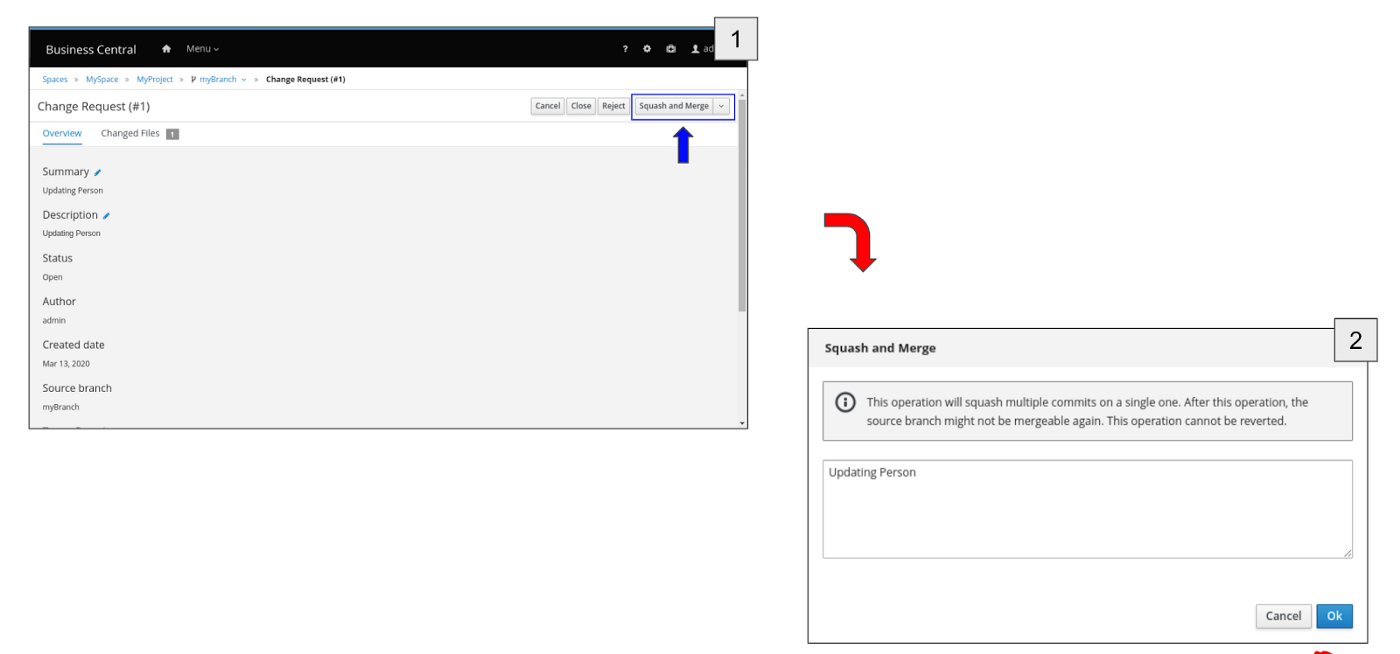The width and height of the screenshot is (1400, 654).
Task: Cancel the Squash and Merge dialog
Action: [x=1283, y=616]
